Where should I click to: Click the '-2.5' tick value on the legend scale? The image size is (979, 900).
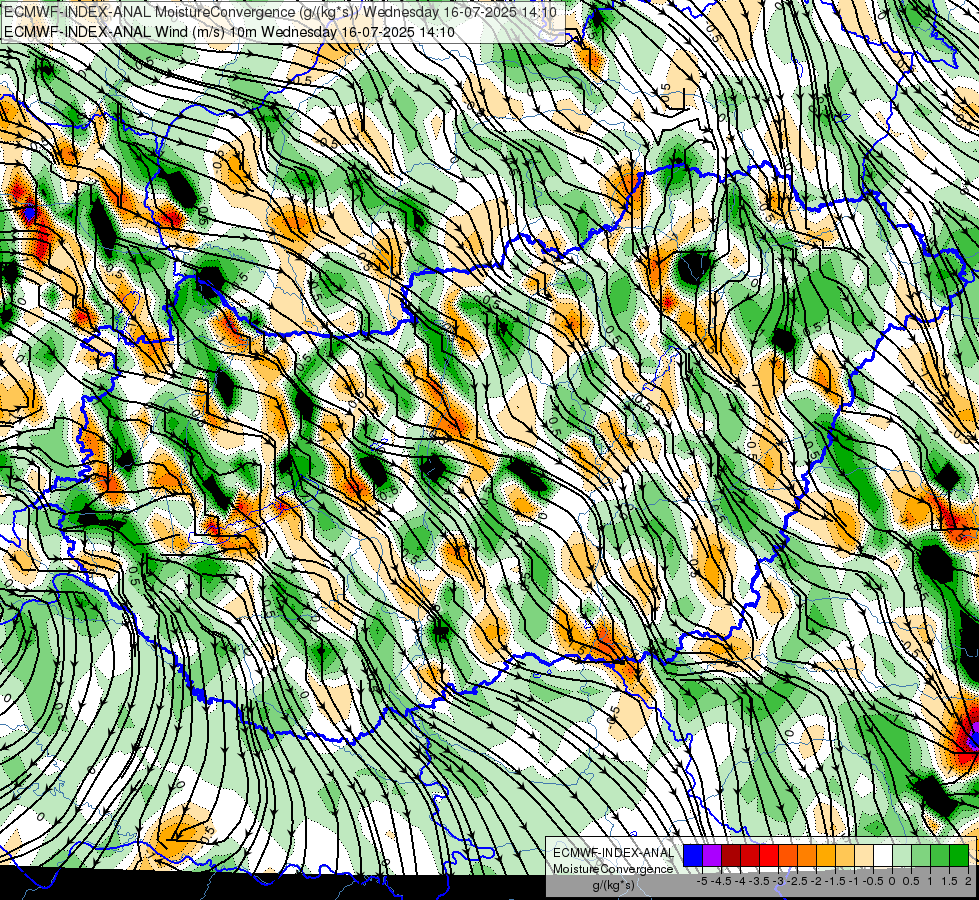(x=797, y=881)
